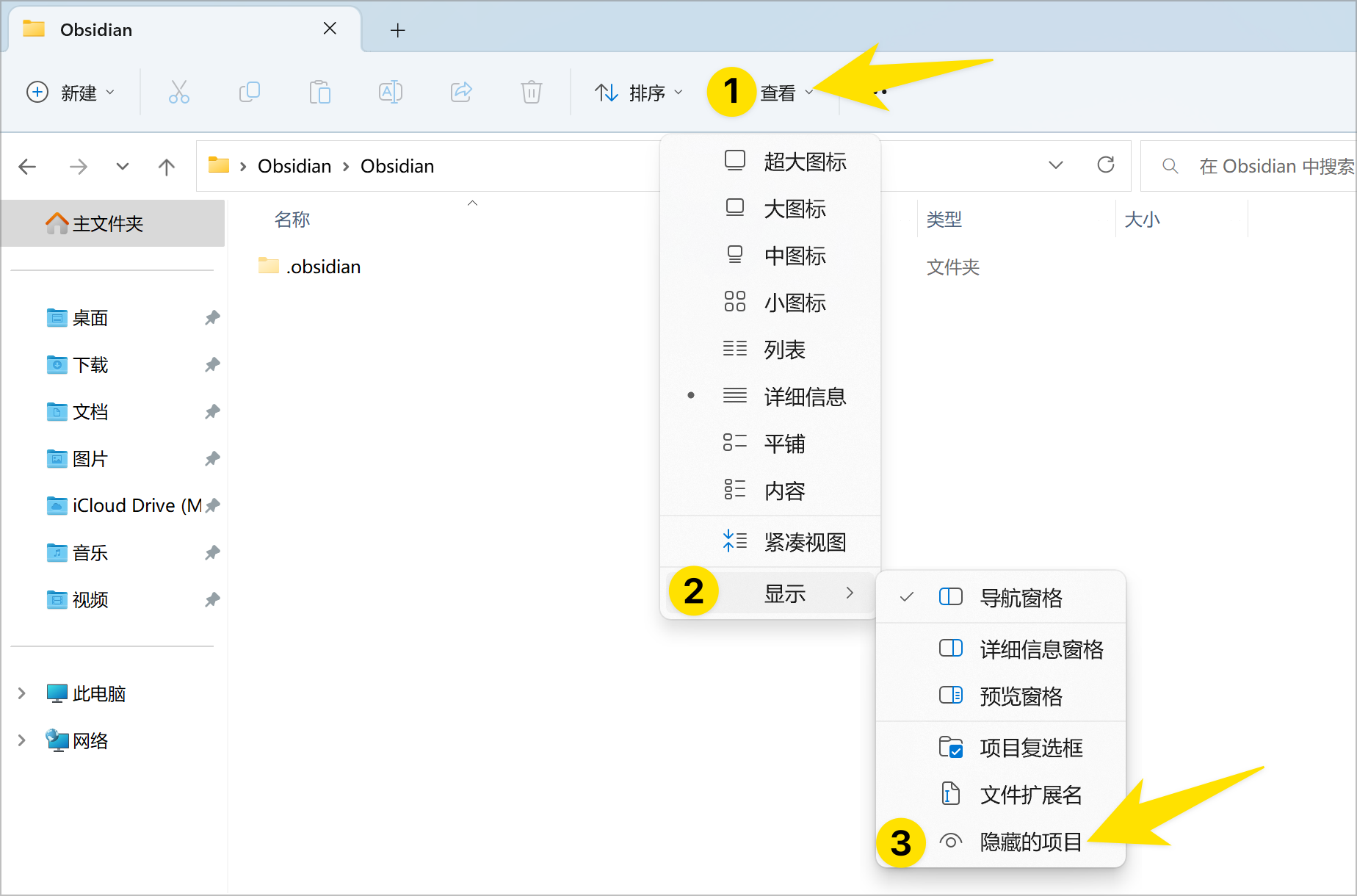Open 下载 in sidebar
The height and width of the screenshot is (896, 1357).
coord(90,365)
